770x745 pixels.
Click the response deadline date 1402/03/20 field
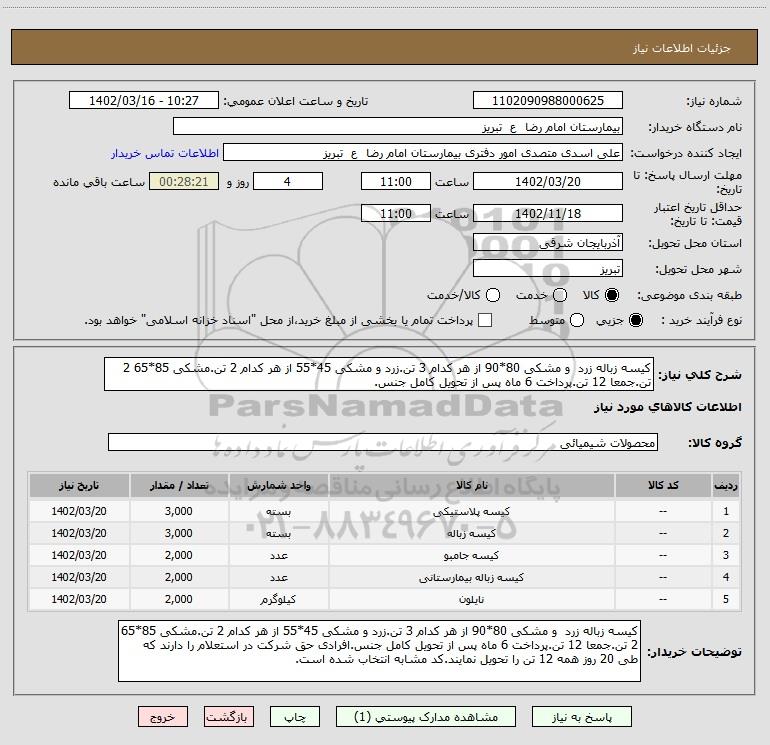click(548, 181)
